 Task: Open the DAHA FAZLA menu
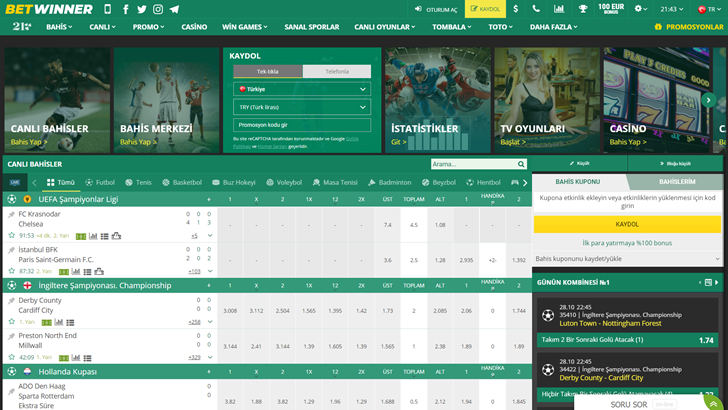[553, 27]
